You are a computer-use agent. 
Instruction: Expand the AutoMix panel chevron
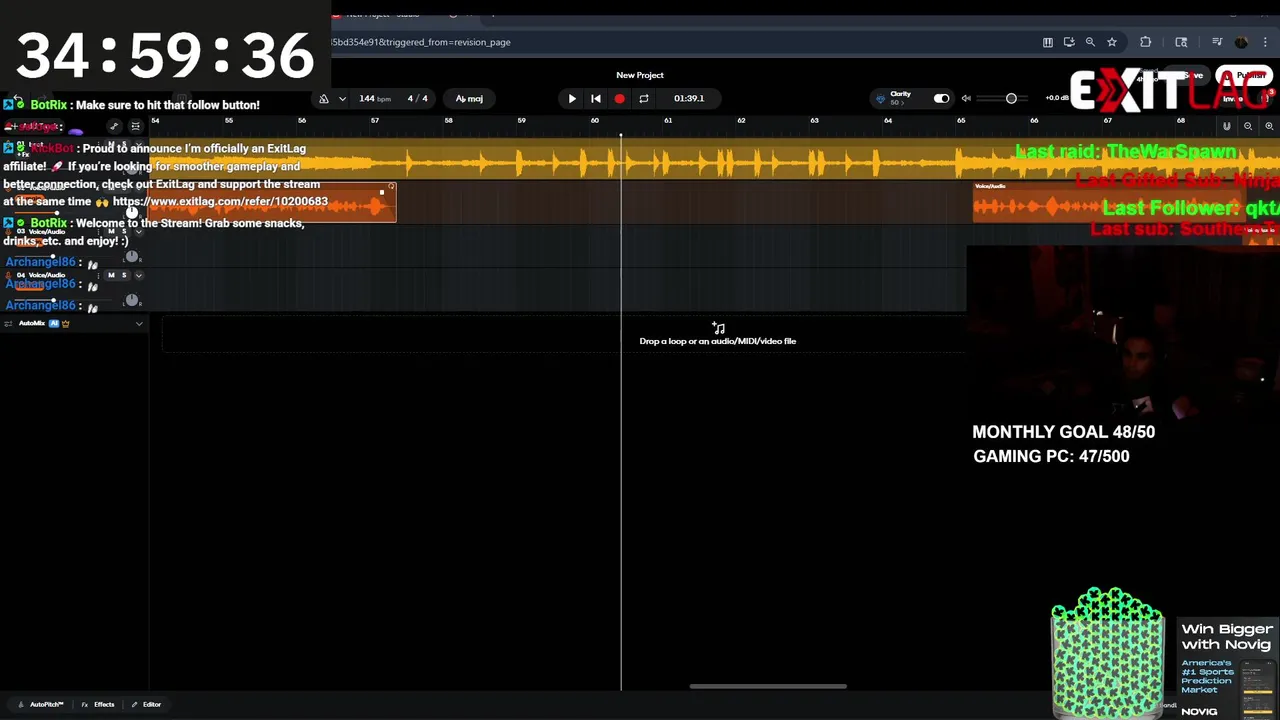click(139, 324)
